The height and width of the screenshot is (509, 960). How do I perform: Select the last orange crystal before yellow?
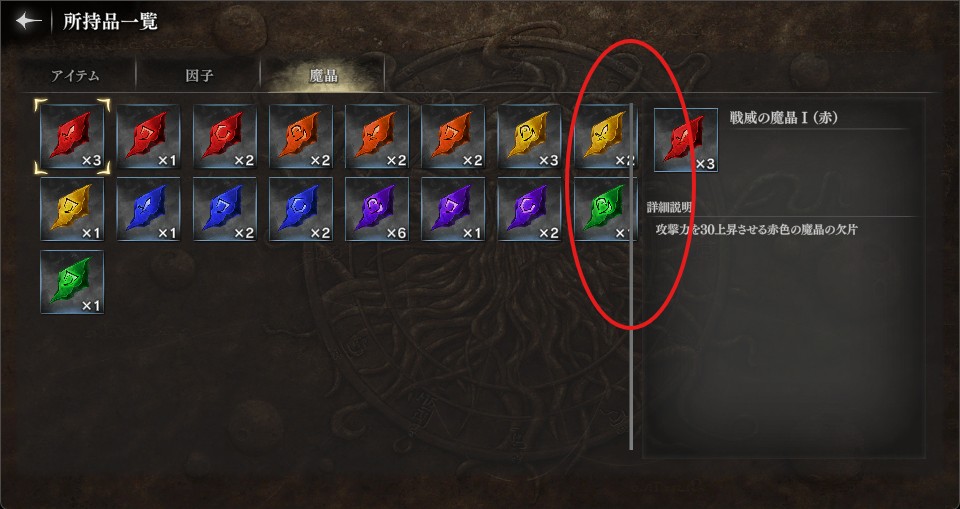pos(453,137)
